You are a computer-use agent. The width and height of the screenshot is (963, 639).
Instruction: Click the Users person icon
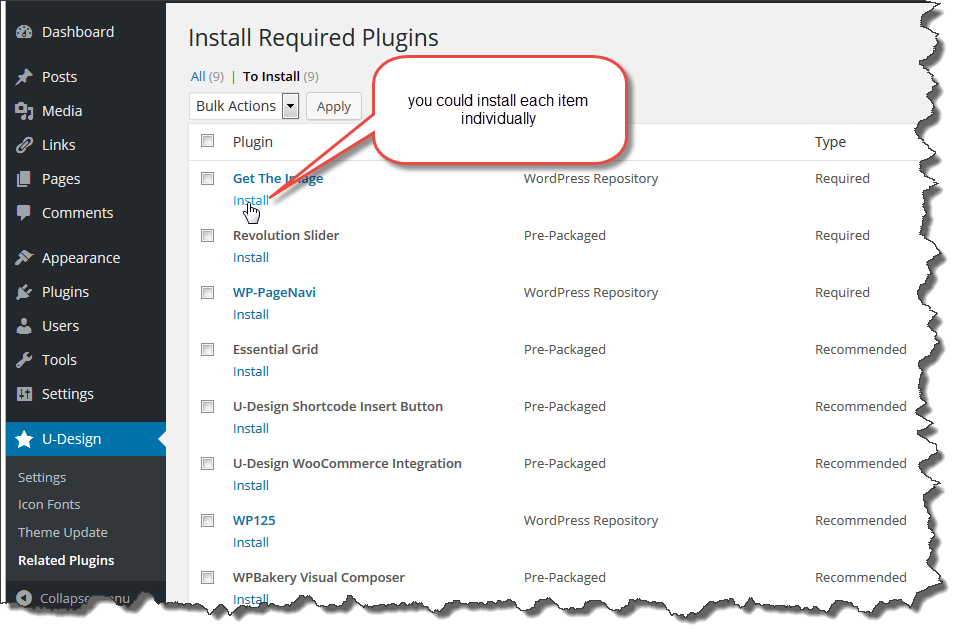(24, 326)
